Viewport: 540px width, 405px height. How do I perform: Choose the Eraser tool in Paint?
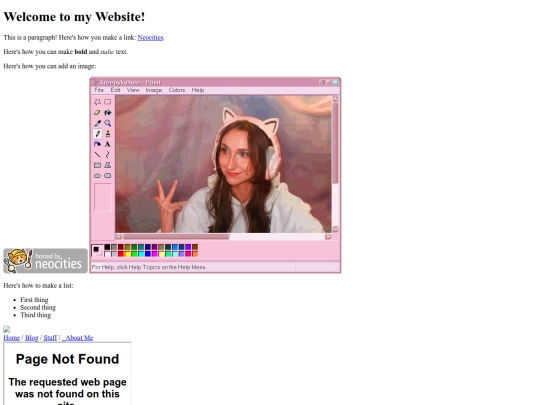tap(97, 113)
